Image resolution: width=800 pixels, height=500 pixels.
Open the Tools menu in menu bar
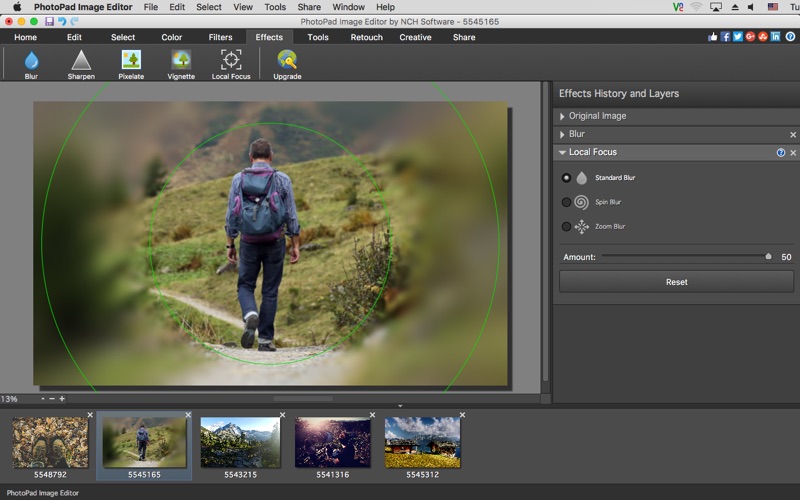click(x=275, y=7)
